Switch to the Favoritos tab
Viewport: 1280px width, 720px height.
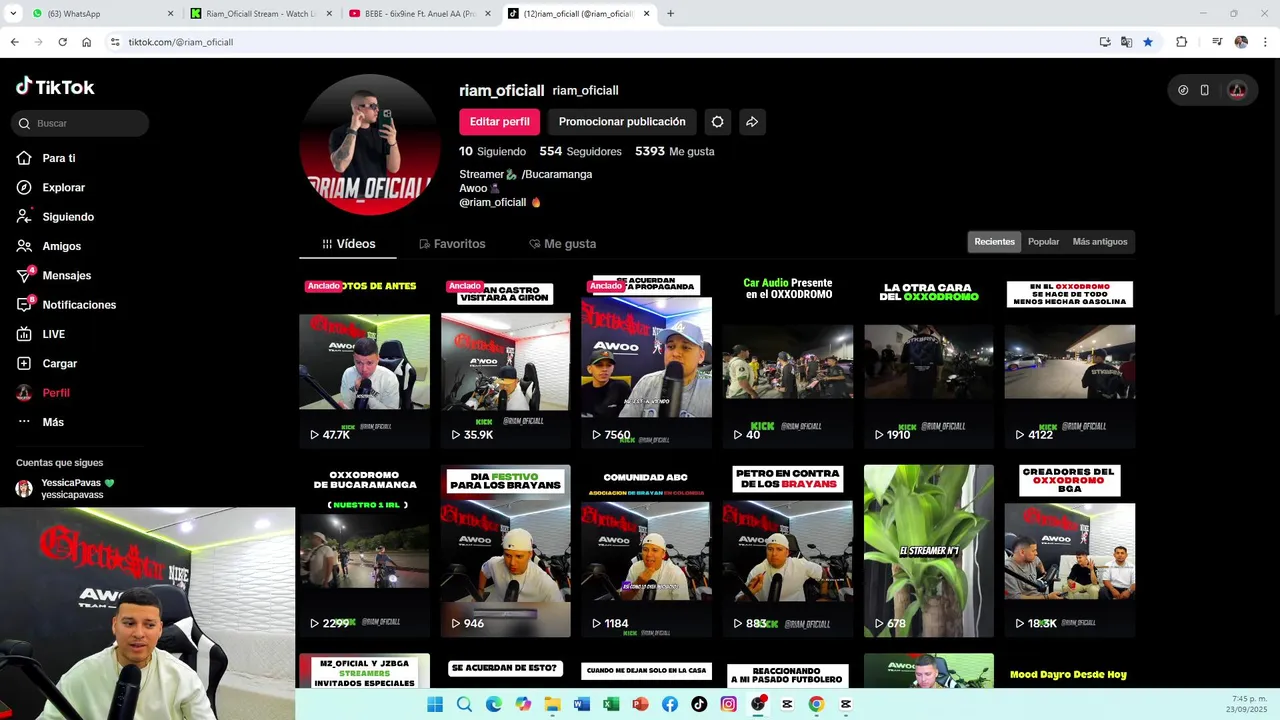452,244
